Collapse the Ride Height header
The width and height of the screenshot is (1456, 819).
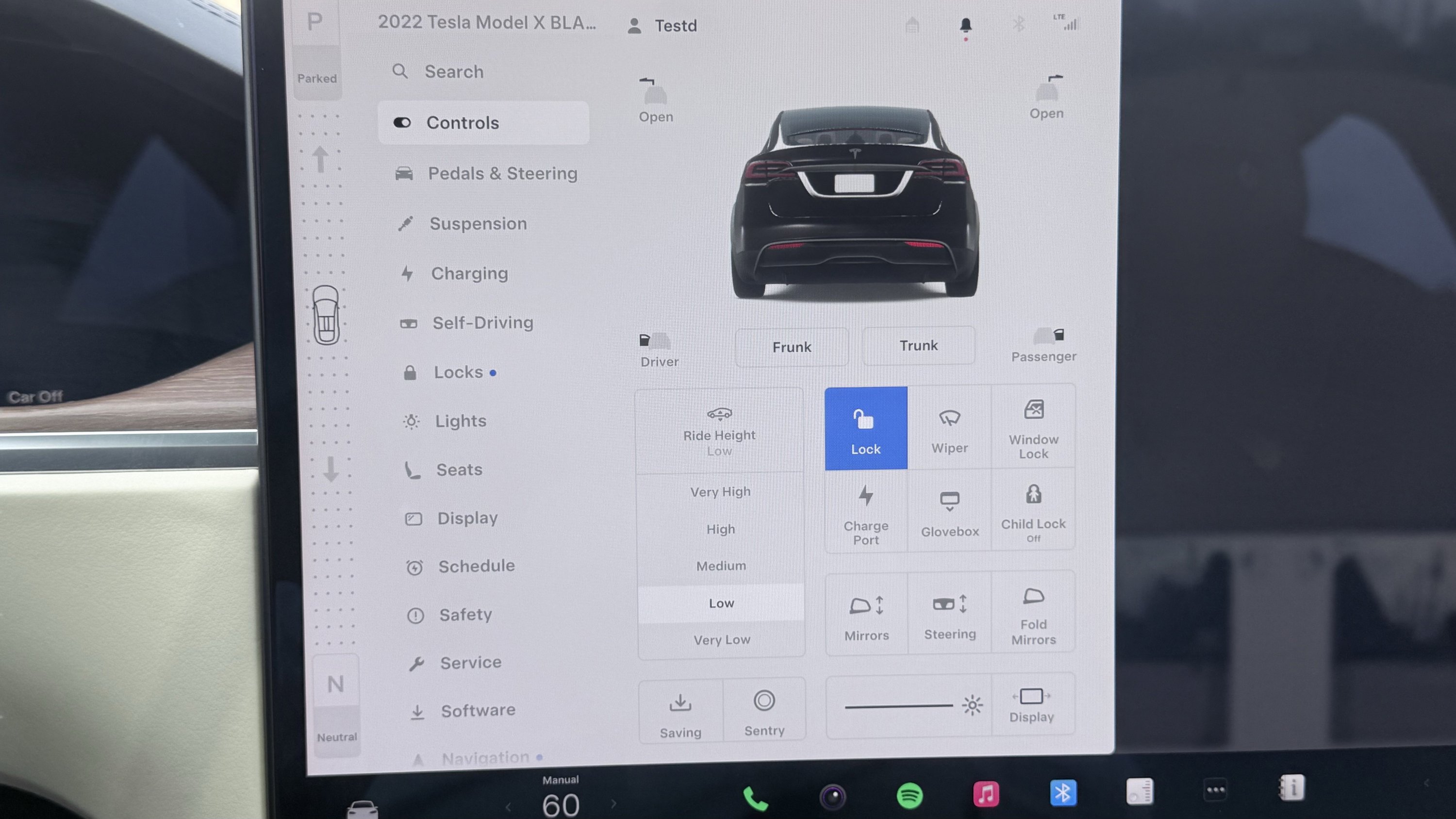(x=719, y=431)
